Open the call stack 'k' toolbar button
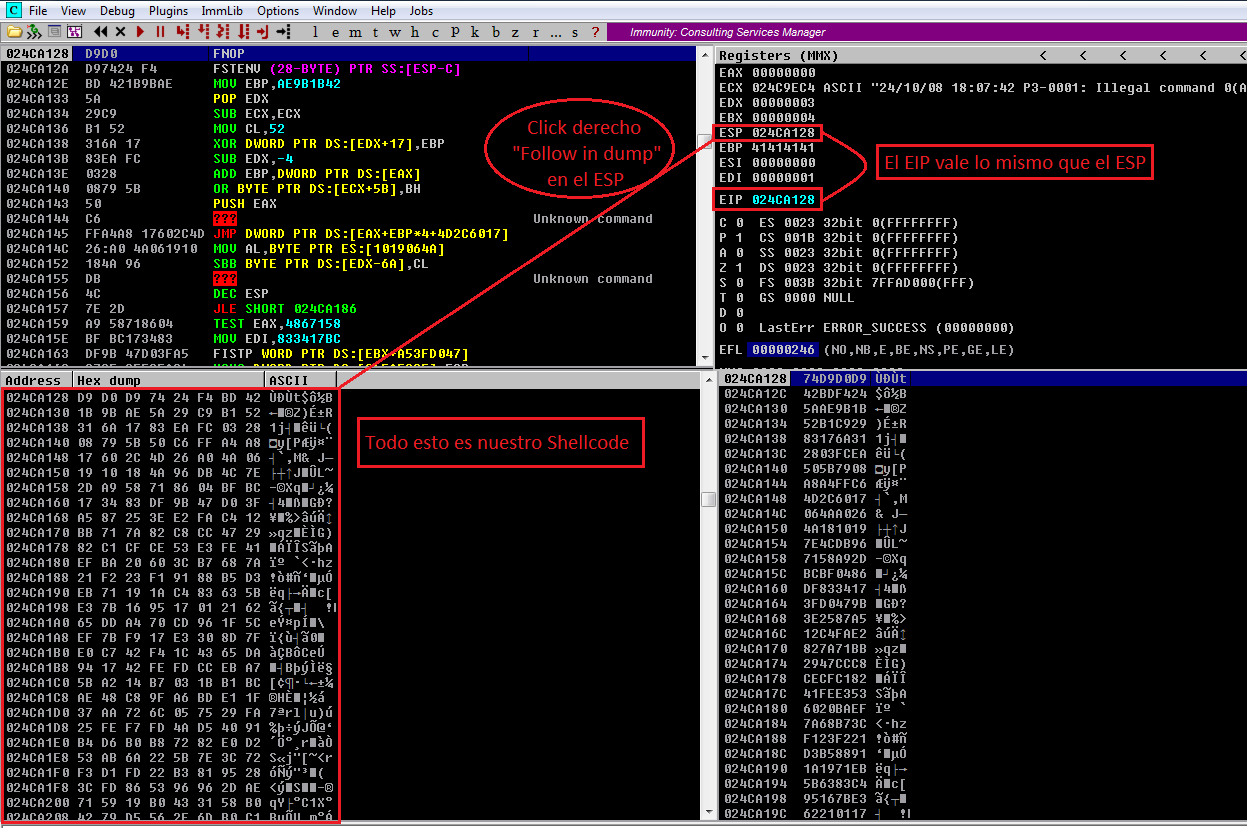This screenshot has width=1247, height=828. (476, 32)
